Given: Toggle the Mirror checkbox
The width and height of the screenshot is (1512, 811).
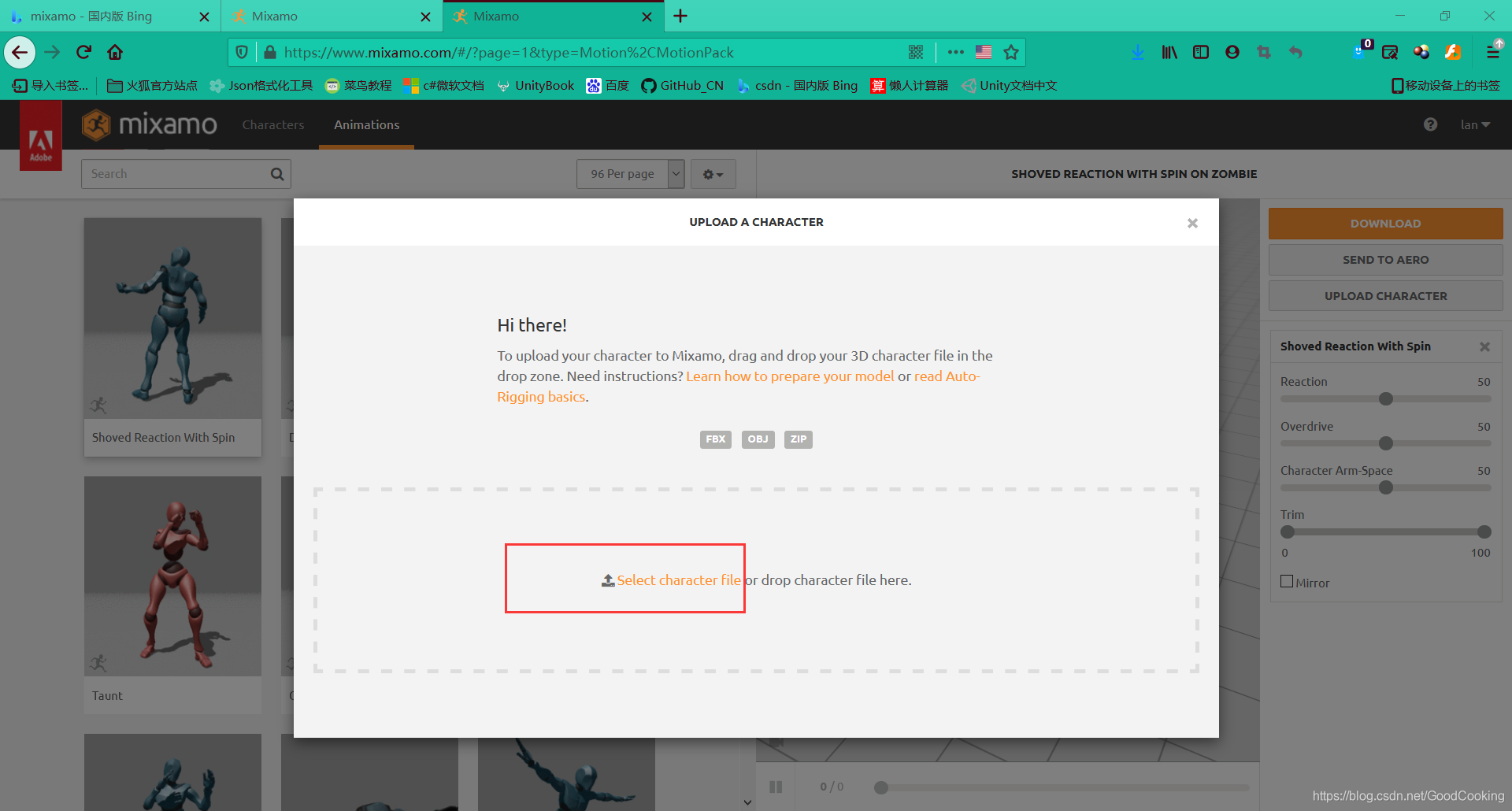Looking at the screenshot, I should point(1287,582).
